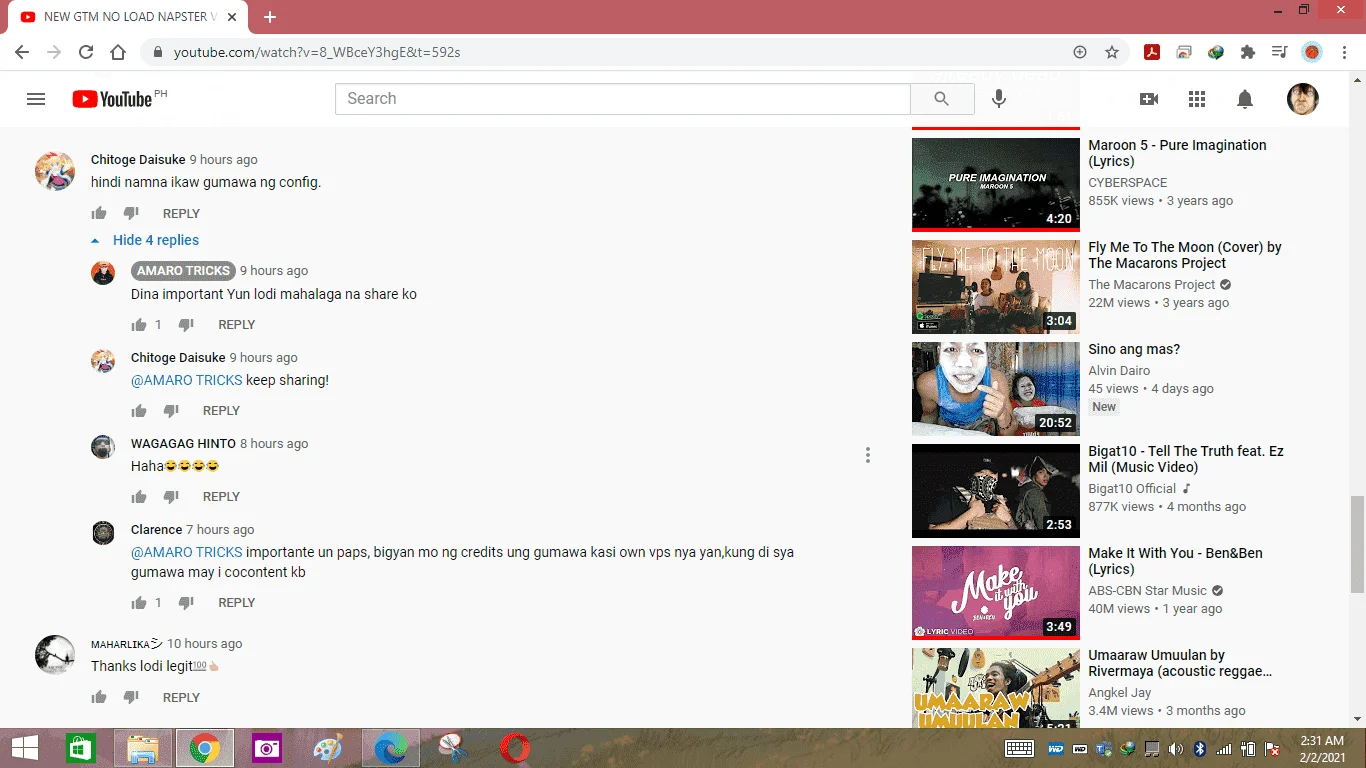The width and height of the screenshot is (1366, 768).
Task: Reload the page
Action: (86, 52)
